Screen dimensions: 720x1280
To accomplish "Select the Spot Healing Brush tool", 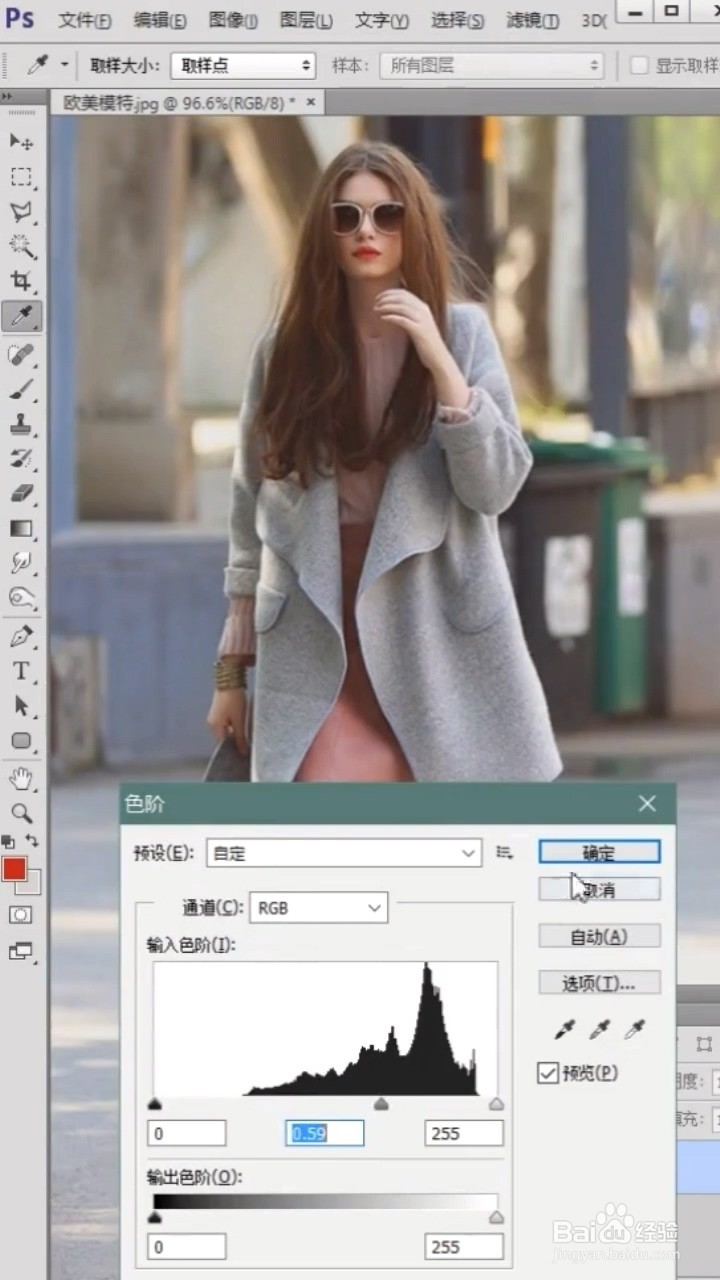I will (x=21, y=354).
